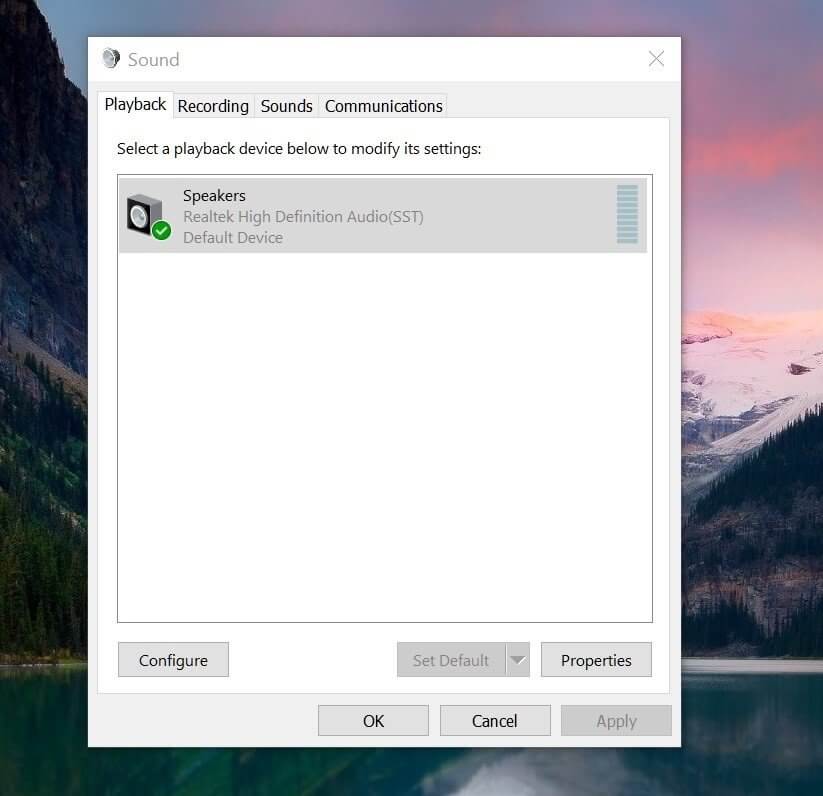Click the Configure button
Viewport: 823px width, 796px height.
click(173, 660)
